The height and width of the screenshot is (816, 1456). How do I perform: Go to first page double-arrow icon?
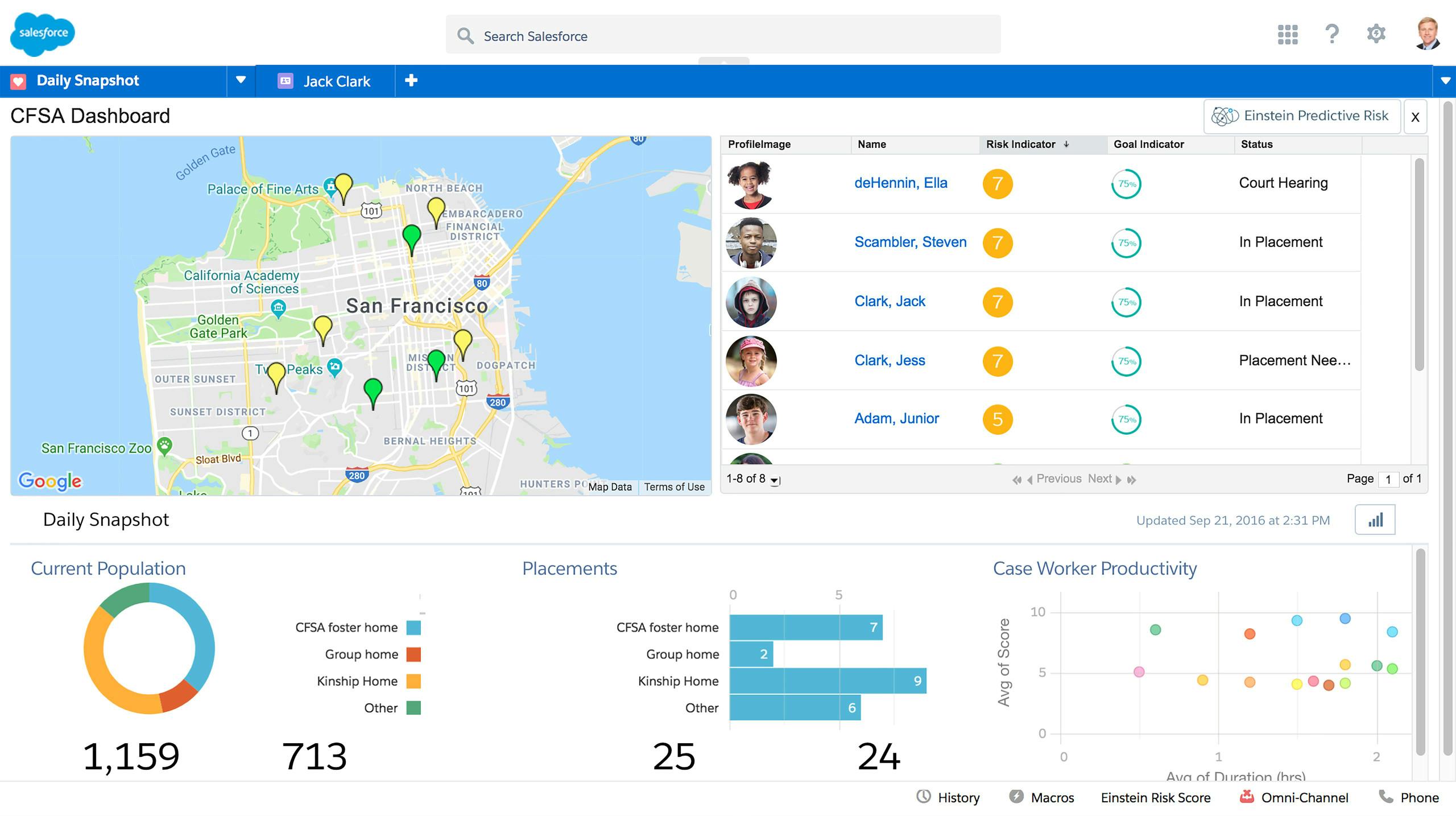tap(1017, 480)
